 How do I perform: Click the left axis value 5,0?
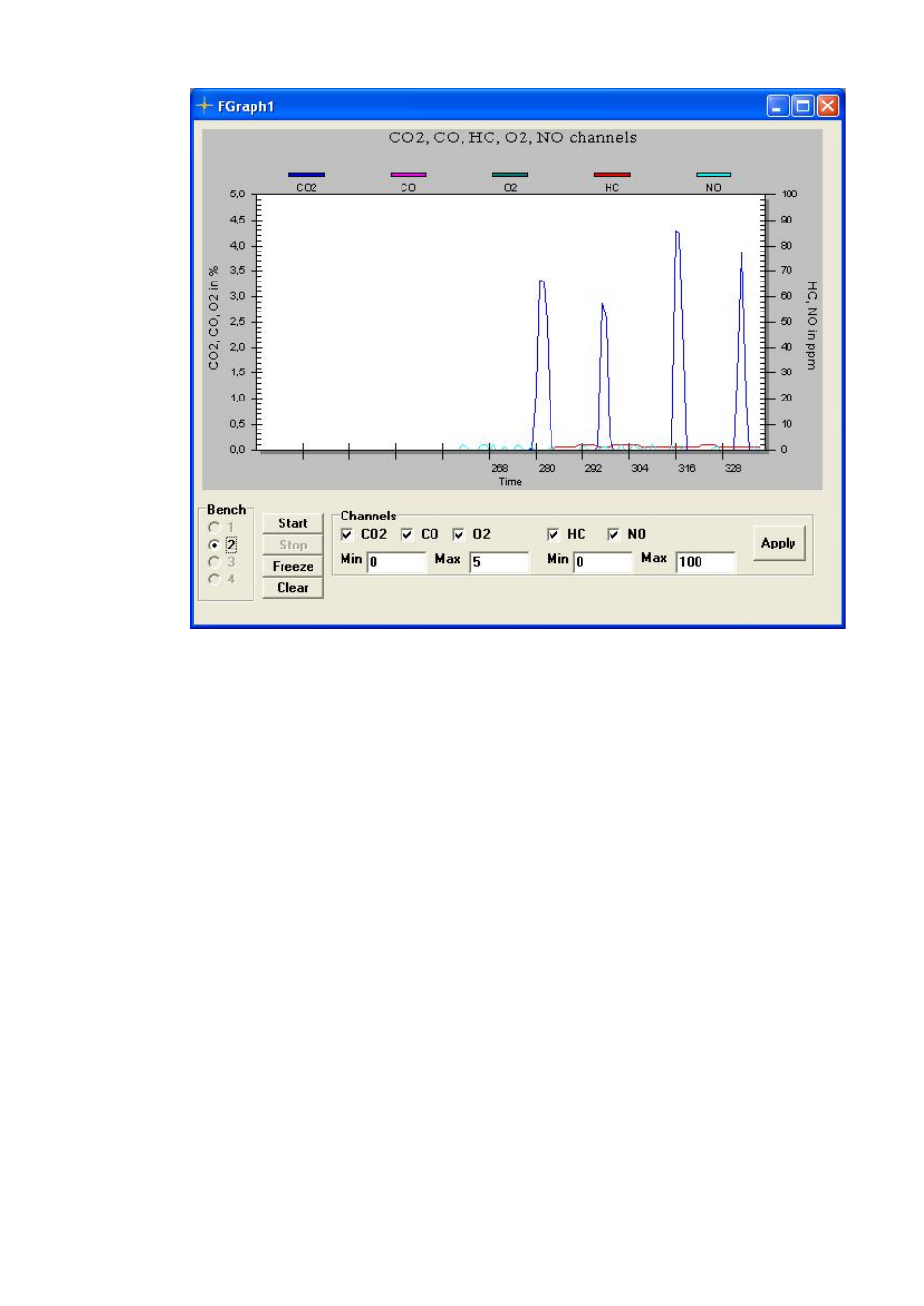pos(237,194)
